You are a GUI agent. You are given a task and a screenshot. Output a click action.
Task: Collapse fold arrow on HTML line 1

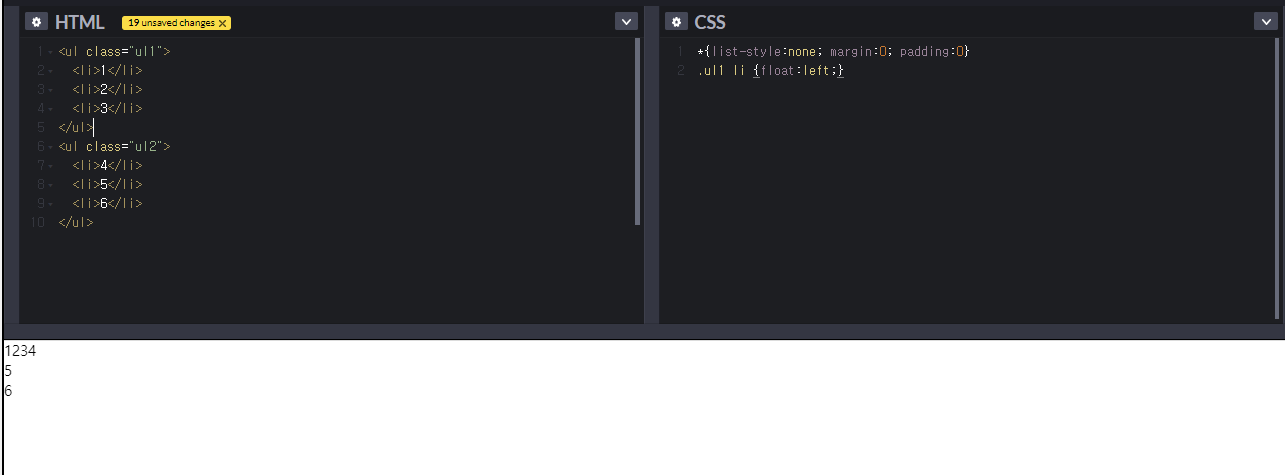[x=50, y=51]
